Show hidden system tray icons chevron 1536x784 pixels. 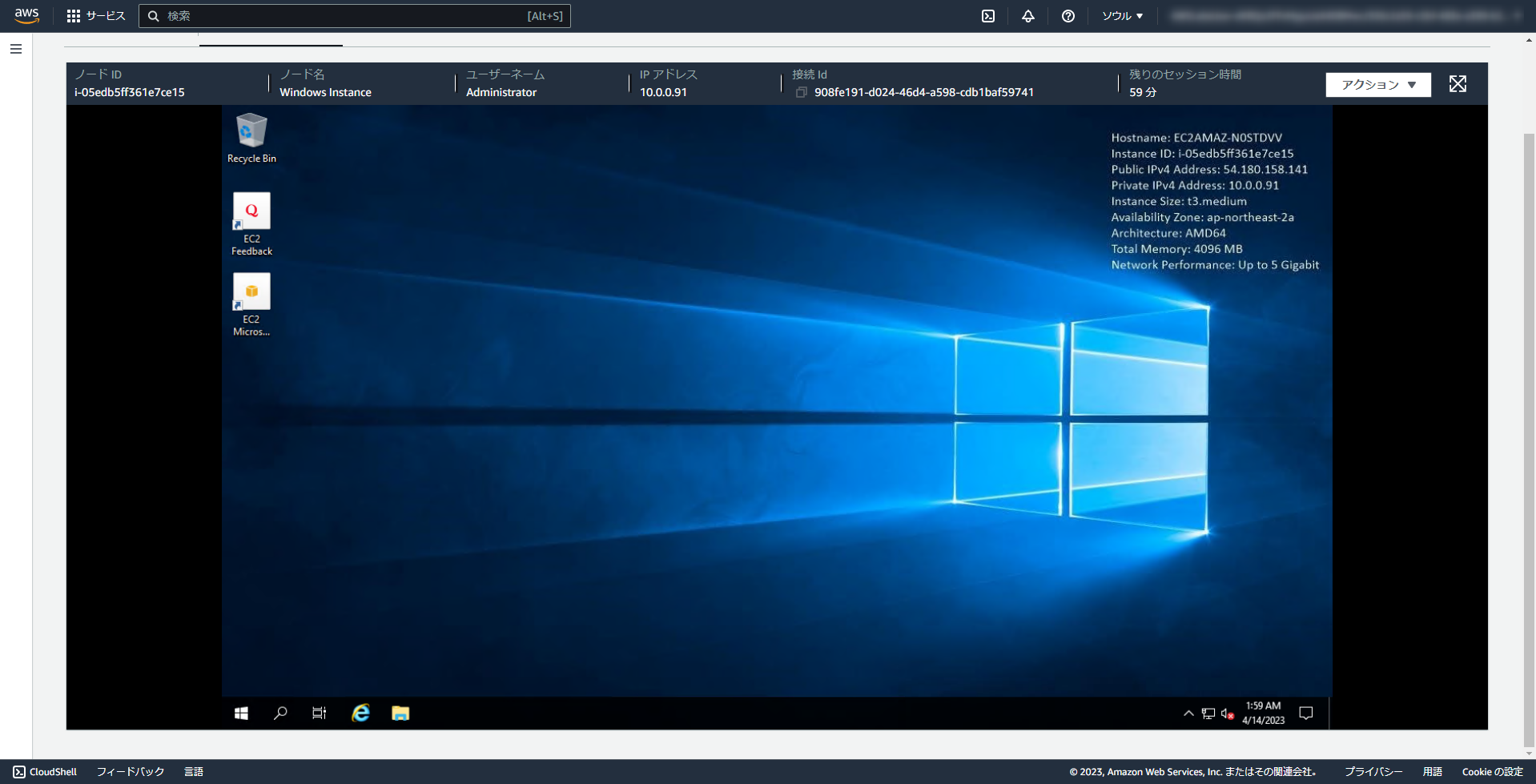[x=1188, y=713]
